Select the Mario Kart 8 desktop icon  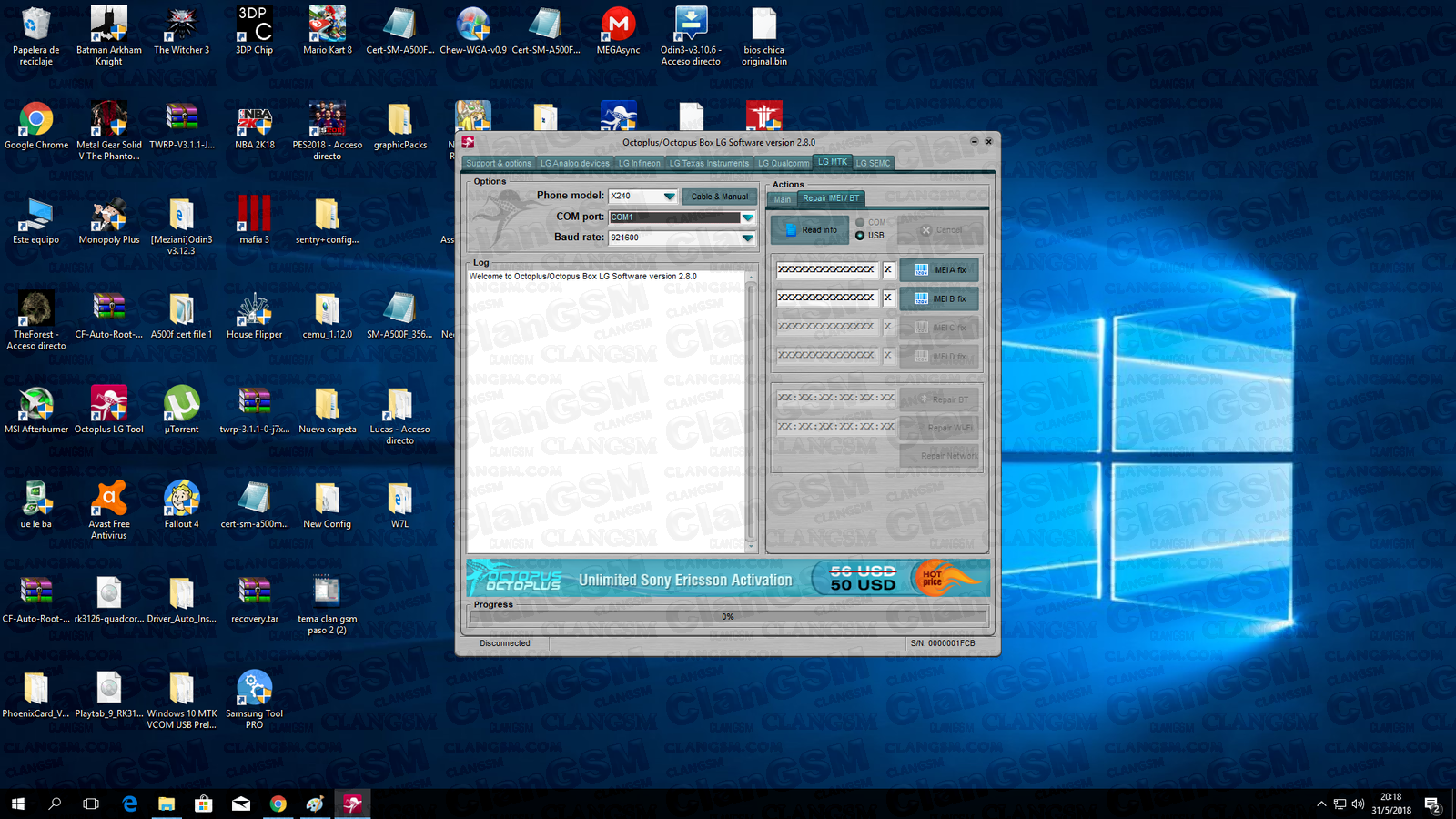tap(327, 32)
